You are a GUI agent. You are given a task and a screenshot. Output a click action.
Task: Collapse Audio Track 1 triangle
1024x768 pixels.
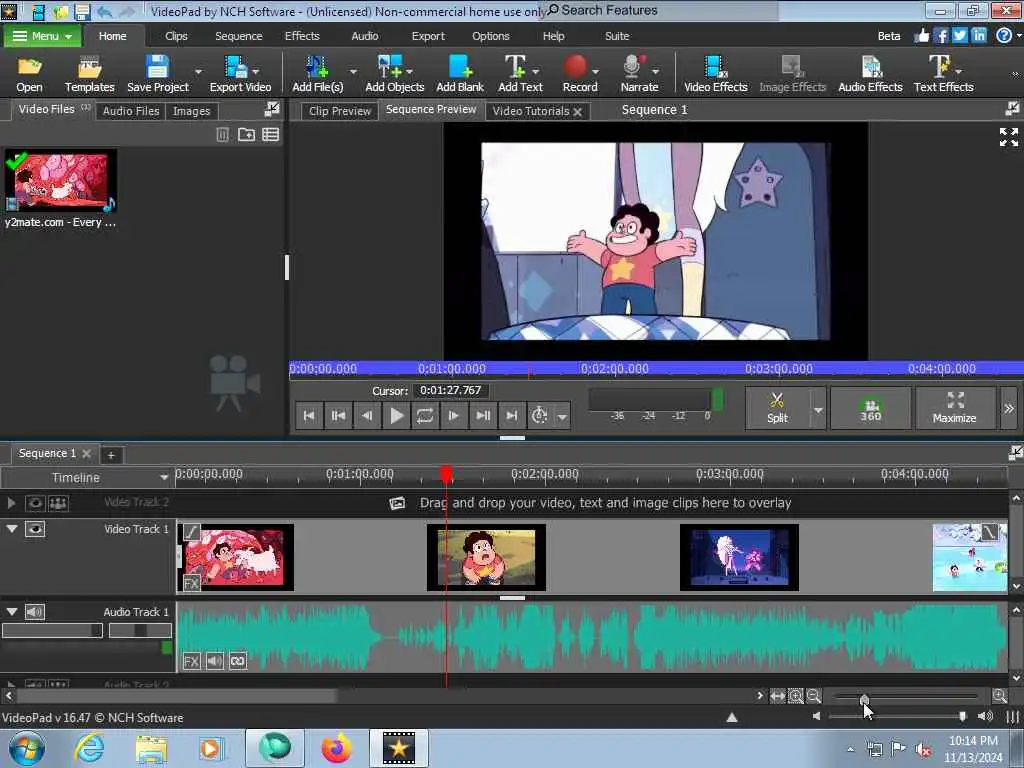tap(12, 612)
